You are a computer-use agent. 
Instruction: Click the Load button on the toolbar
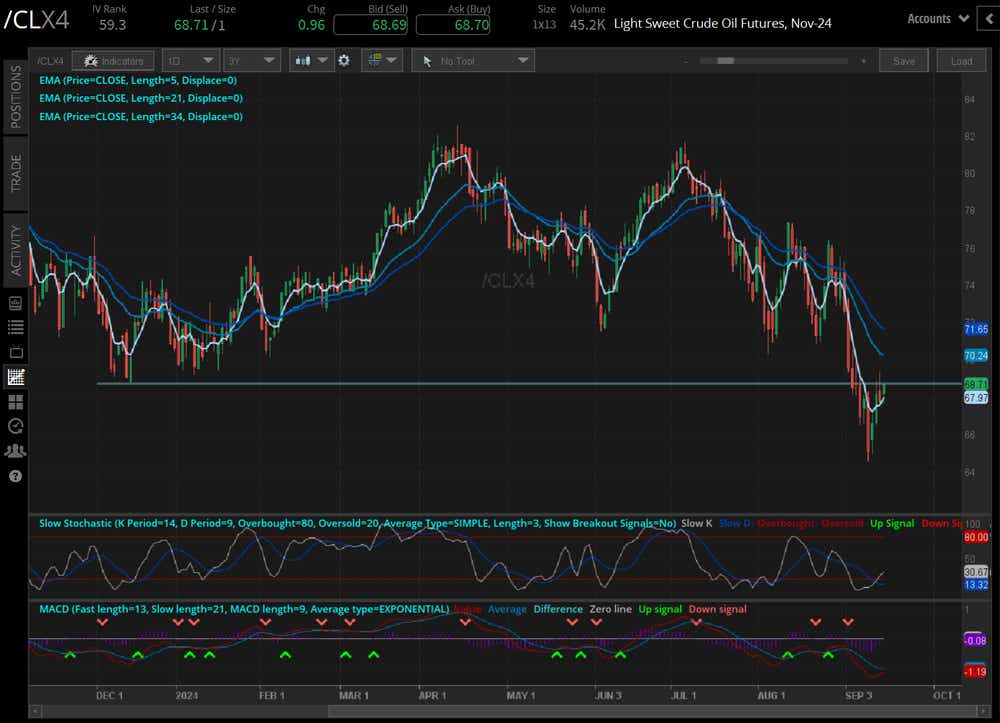(961, 60)
